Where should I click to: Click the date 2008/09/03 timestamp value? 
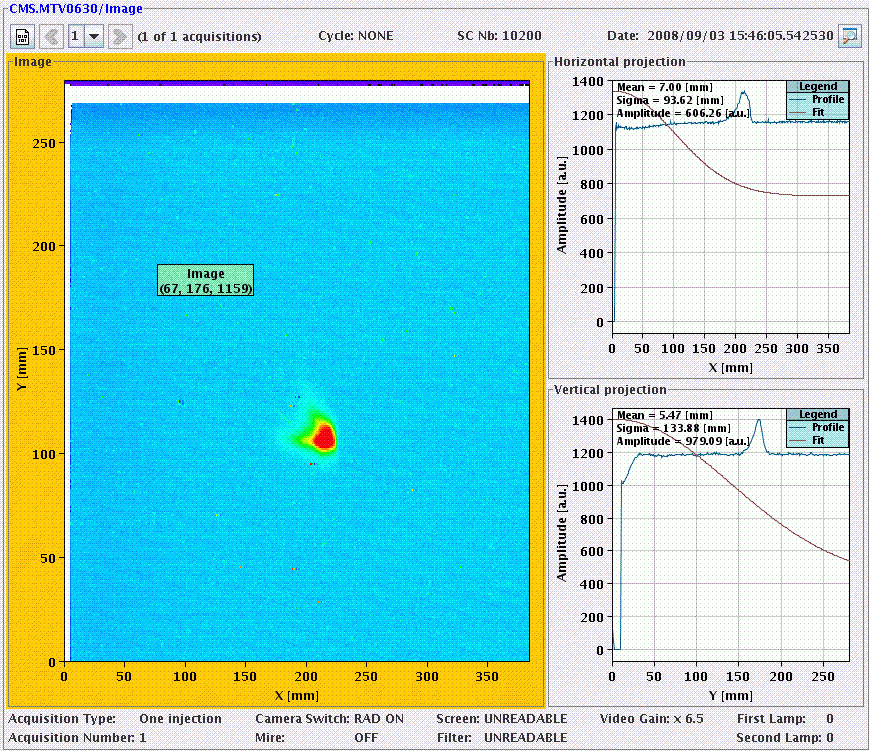click(740, 36)
